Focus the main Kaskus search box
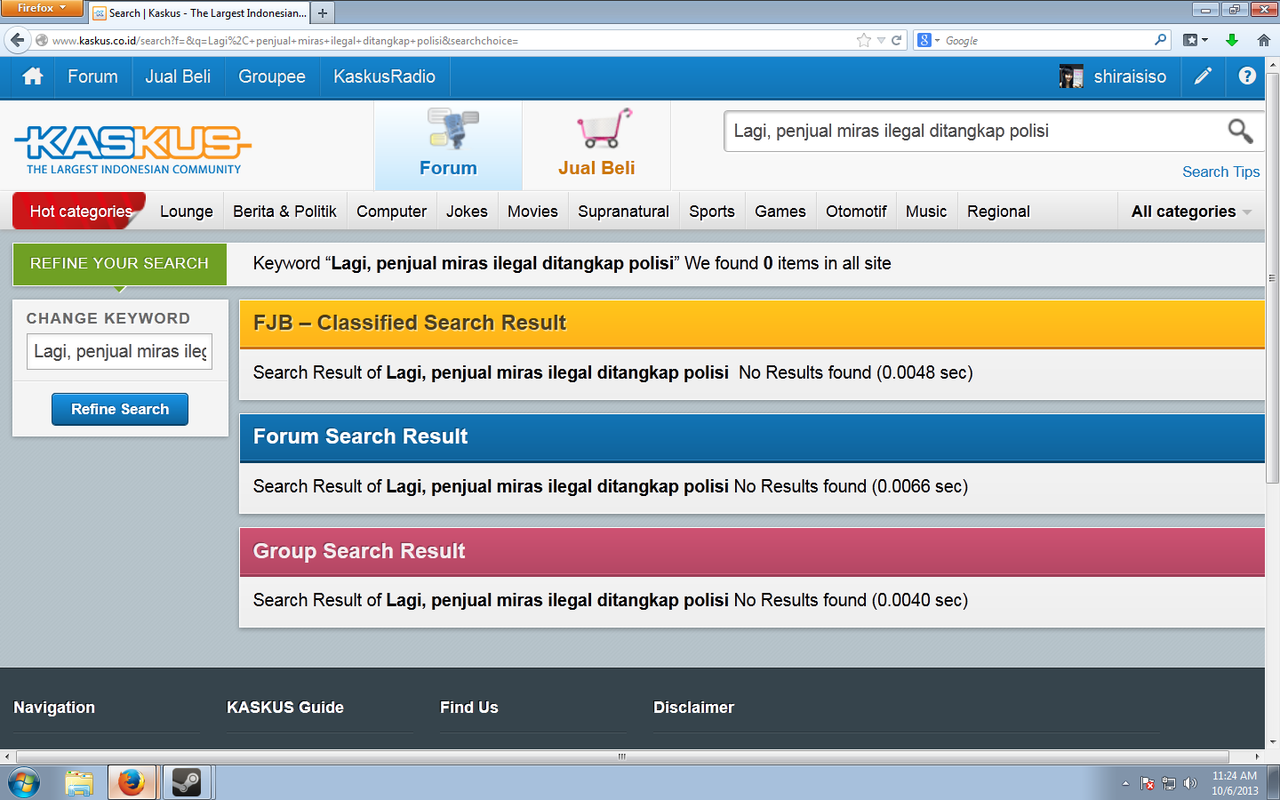Screen dimensions: 1280x800 pos(975,131)
